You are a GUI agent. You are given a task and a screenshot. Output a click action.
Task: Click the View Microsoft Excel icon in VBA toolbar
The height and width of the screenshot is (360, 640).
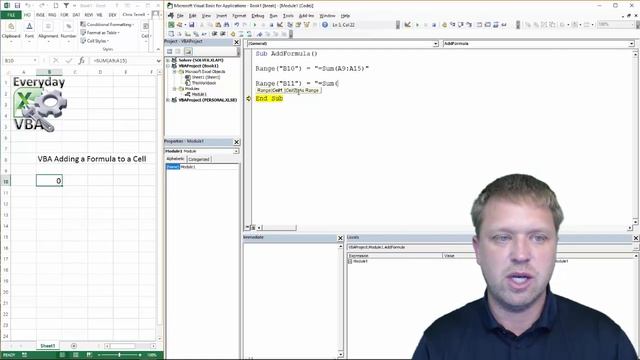(171, 25)
